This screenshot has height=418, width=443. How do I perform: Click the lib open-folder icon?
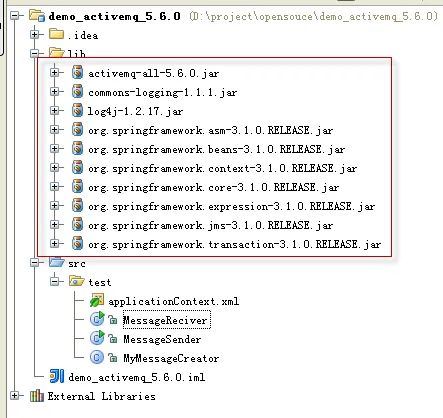click(57, 52)
